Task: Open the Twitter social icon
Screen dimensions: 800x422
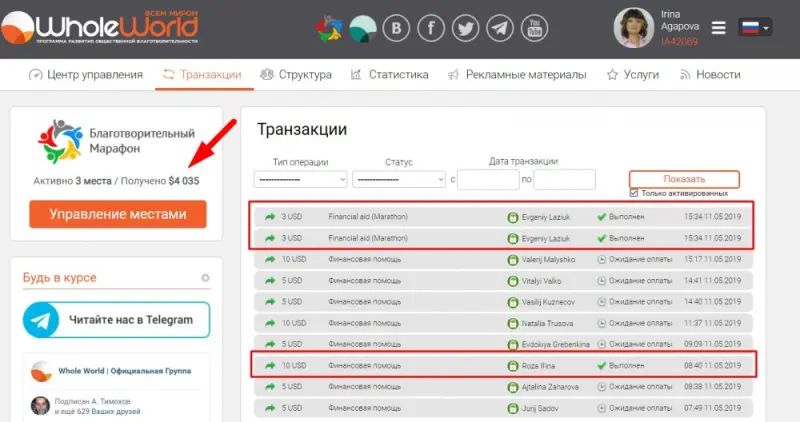Action: 465,28
